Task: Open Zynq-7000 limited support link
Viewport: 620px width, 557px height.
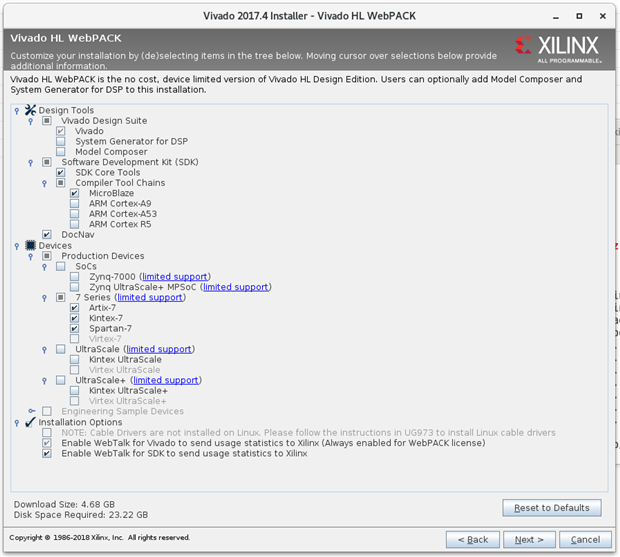Action: (175, 277)
